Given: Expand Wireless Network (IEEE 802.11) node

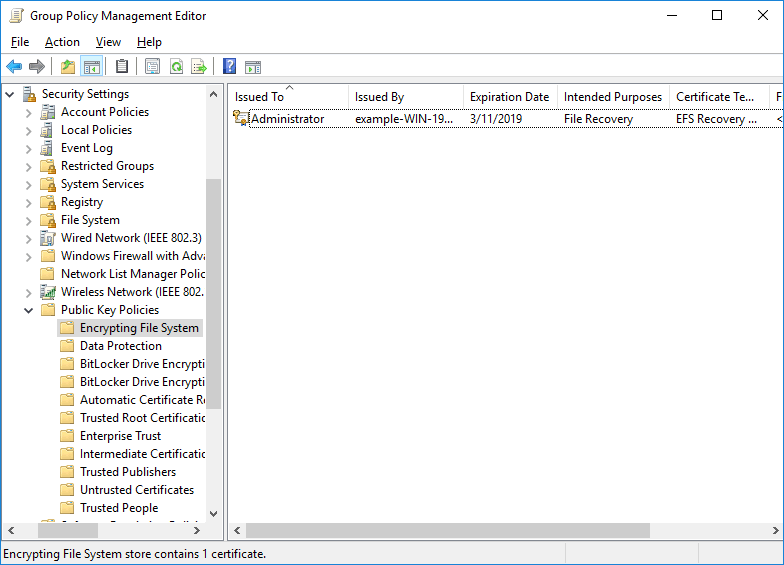Looking at the screenshot, I should 28,293.
